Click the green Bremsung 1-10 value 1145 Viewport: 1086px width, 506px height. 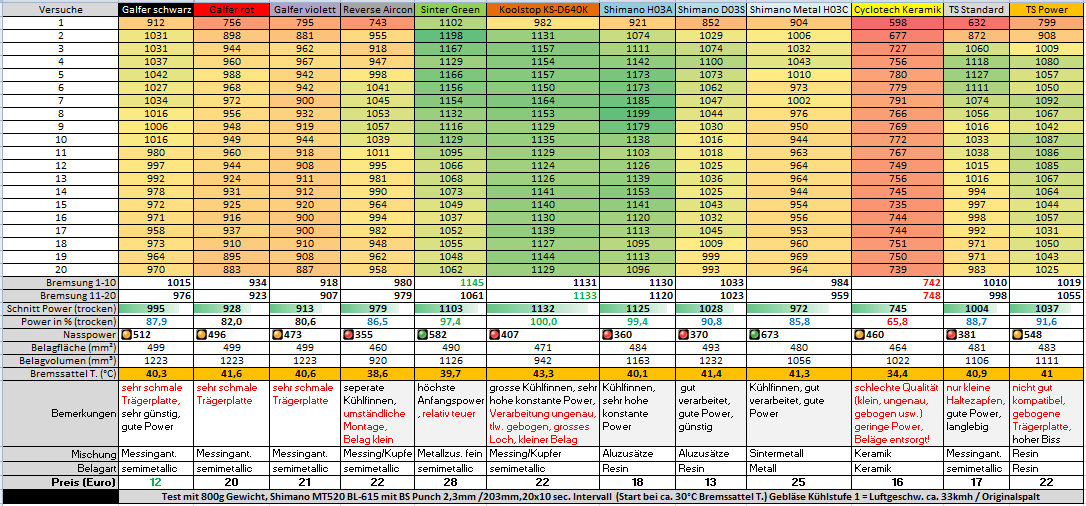pos(449,282)
